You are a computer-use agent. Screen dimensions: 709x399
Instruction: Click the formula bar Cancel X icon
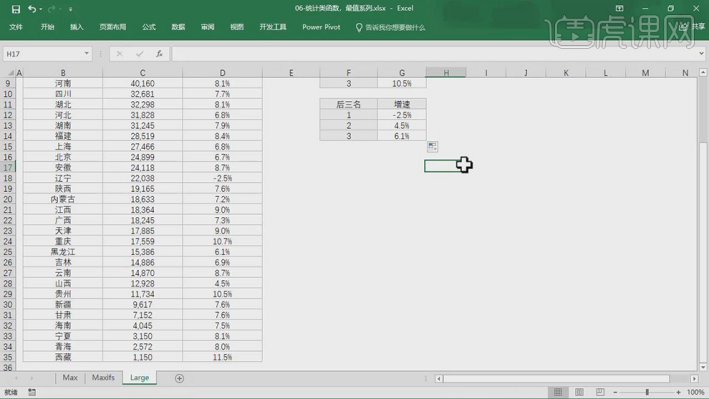[119, 54]
